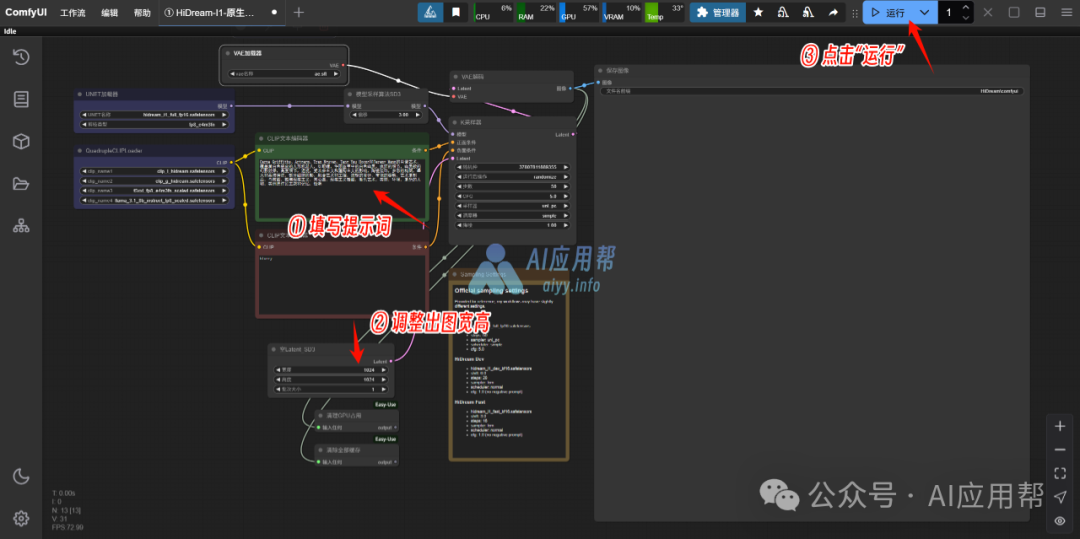Zoom out with the minus icon

pyautogui.click(x=1060, y=450)
